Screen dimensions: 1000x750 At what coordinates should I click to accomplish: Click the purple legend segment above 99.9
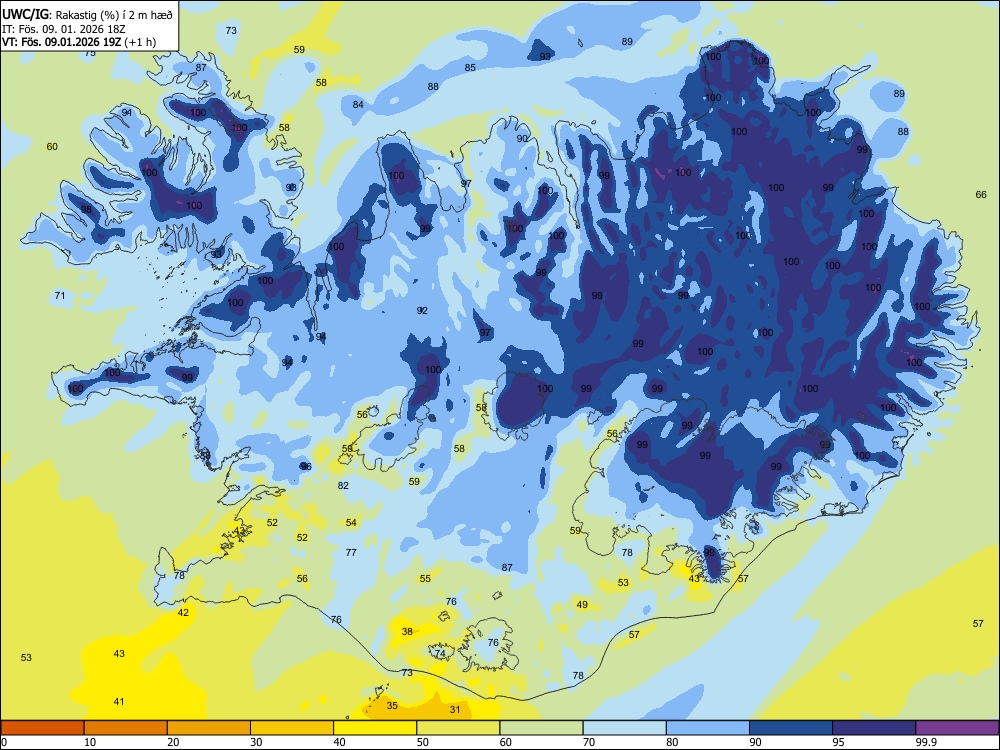[957, 728]
